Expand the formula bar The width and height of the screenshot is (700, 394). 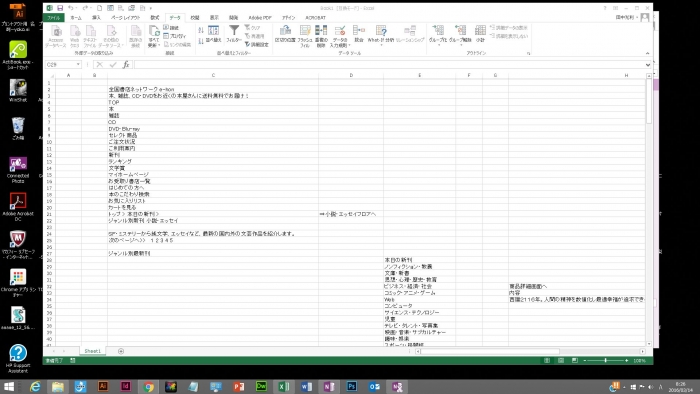point(647,65)
